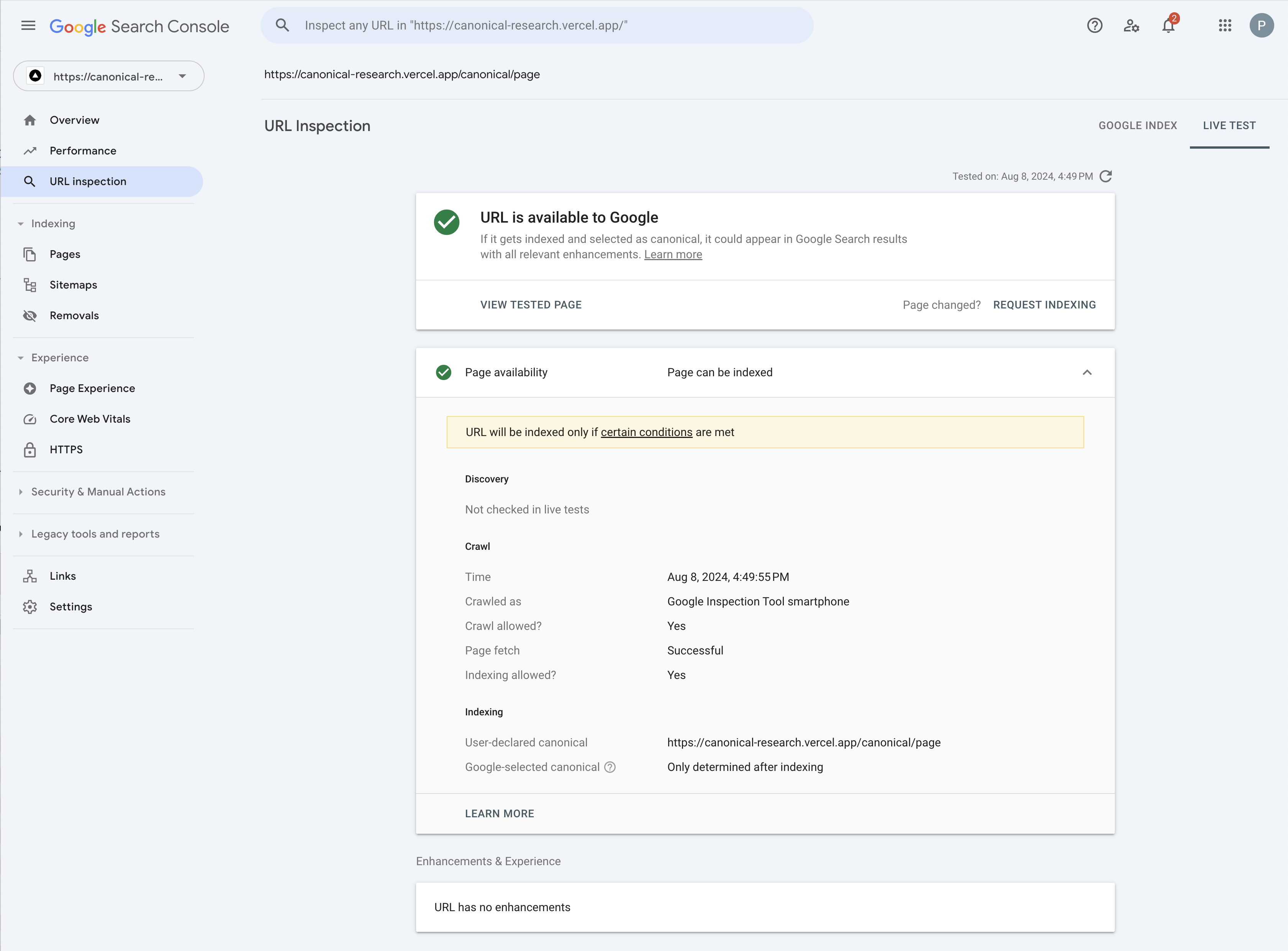Open the property selector dropdown
Screen dimensions: 1288x951
[109, 76]
